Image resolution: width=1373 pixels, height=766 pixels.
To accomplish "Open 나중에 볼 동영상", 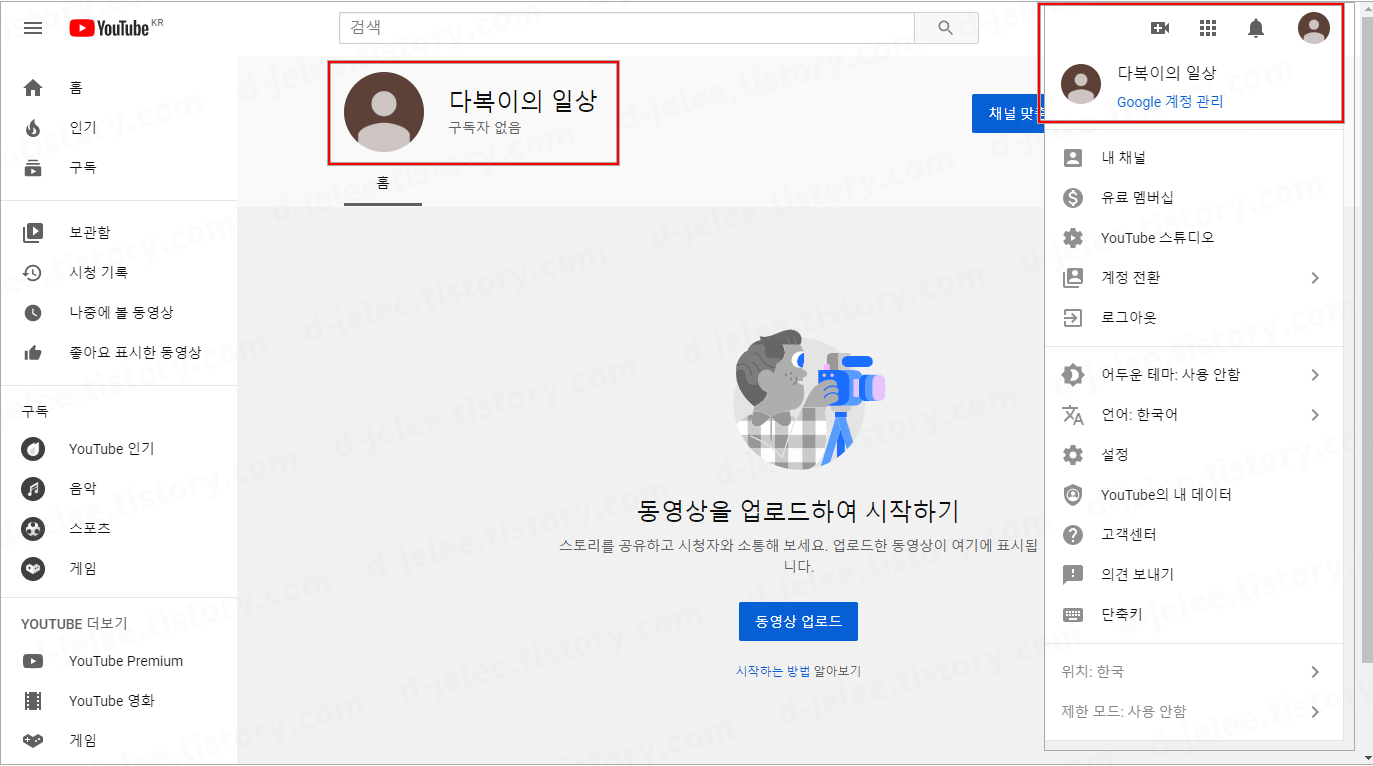I will [119, 312].
